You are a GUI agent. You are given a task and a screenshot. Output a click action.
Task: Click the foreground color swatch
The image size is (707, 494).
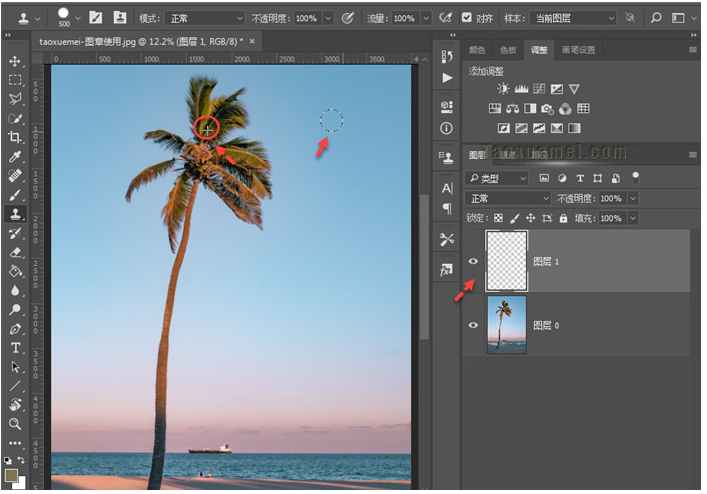pos(11,473)
